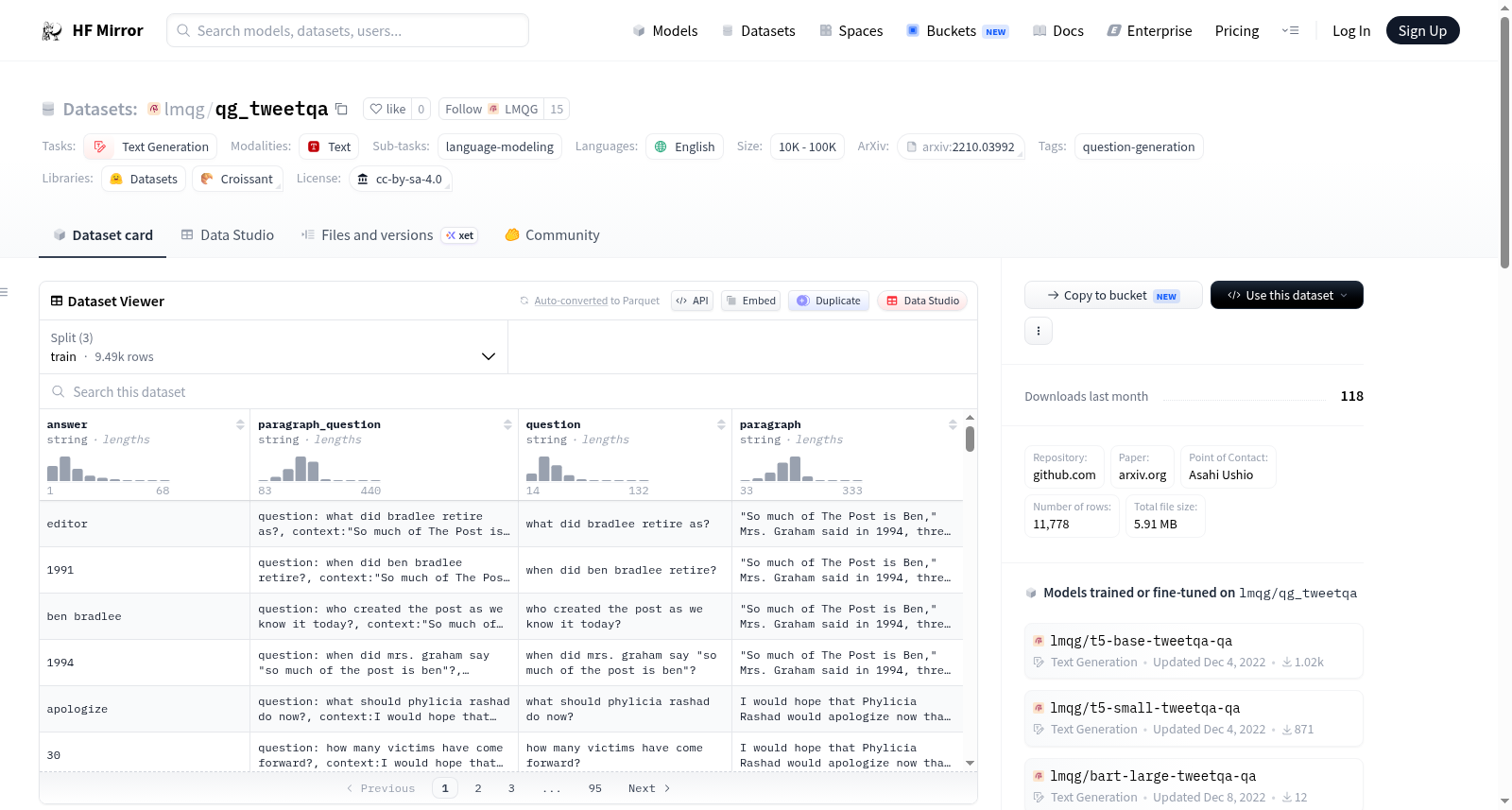
Task: Open the lmqg/bart-large-tweetqa-qa model card
Action: point(1194,785)
